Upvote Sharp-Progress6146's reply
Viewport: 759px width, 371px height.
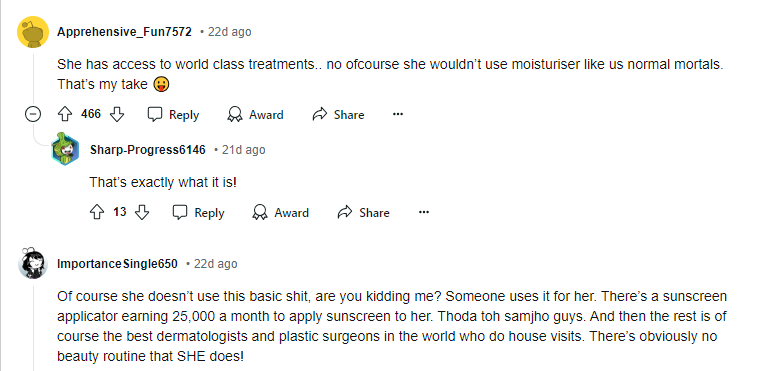coord(97,212)
